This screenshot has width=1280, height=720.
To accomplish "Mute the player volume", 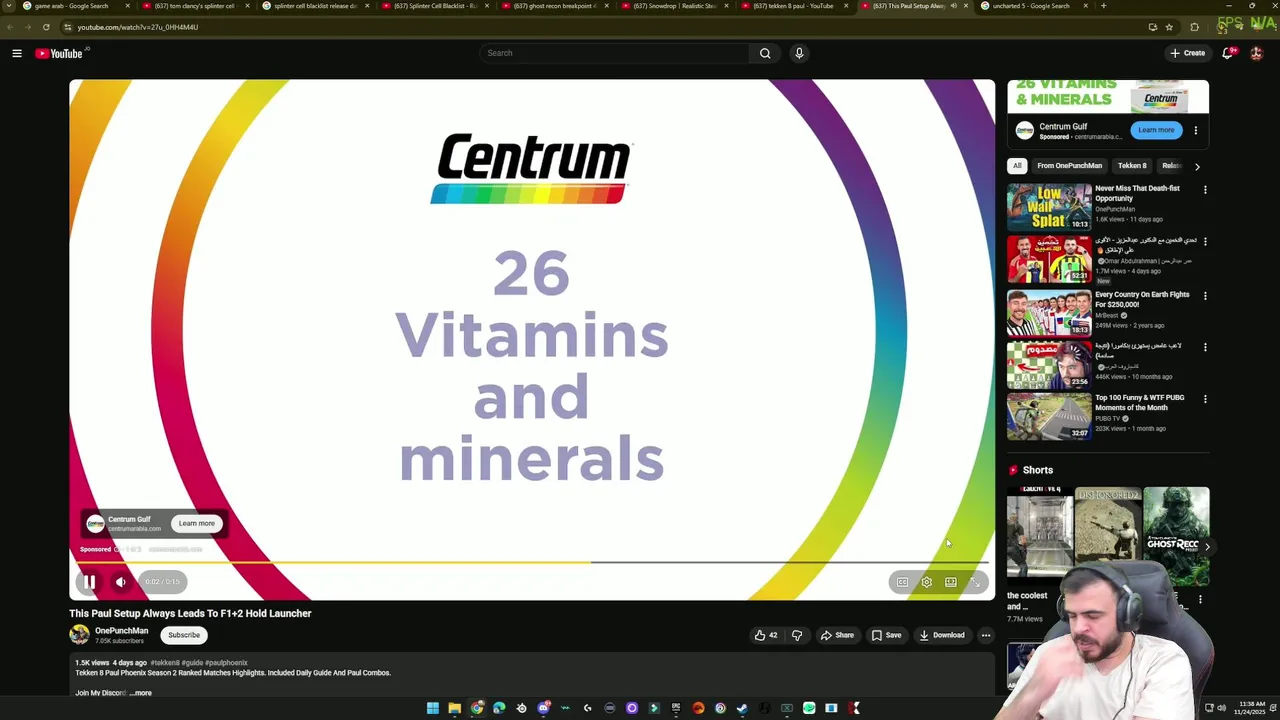I will click(121, 581).
